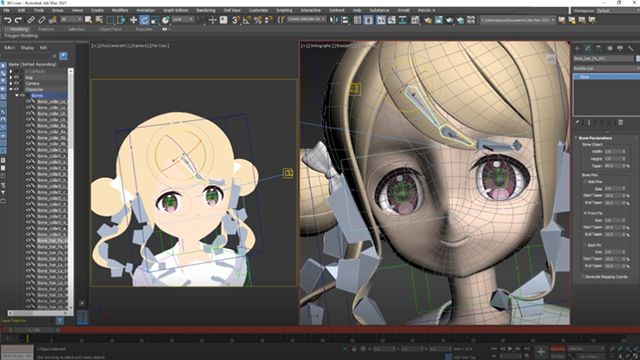
Task: Open the Create tab in command panel
Action: point(577,48)
